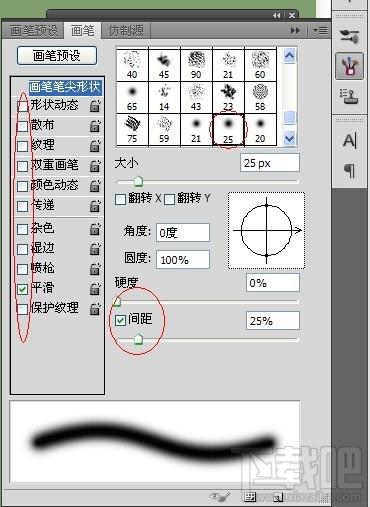Click lock icon beside 散布
This screenshot has height=507, width=370.
[95, 126]
